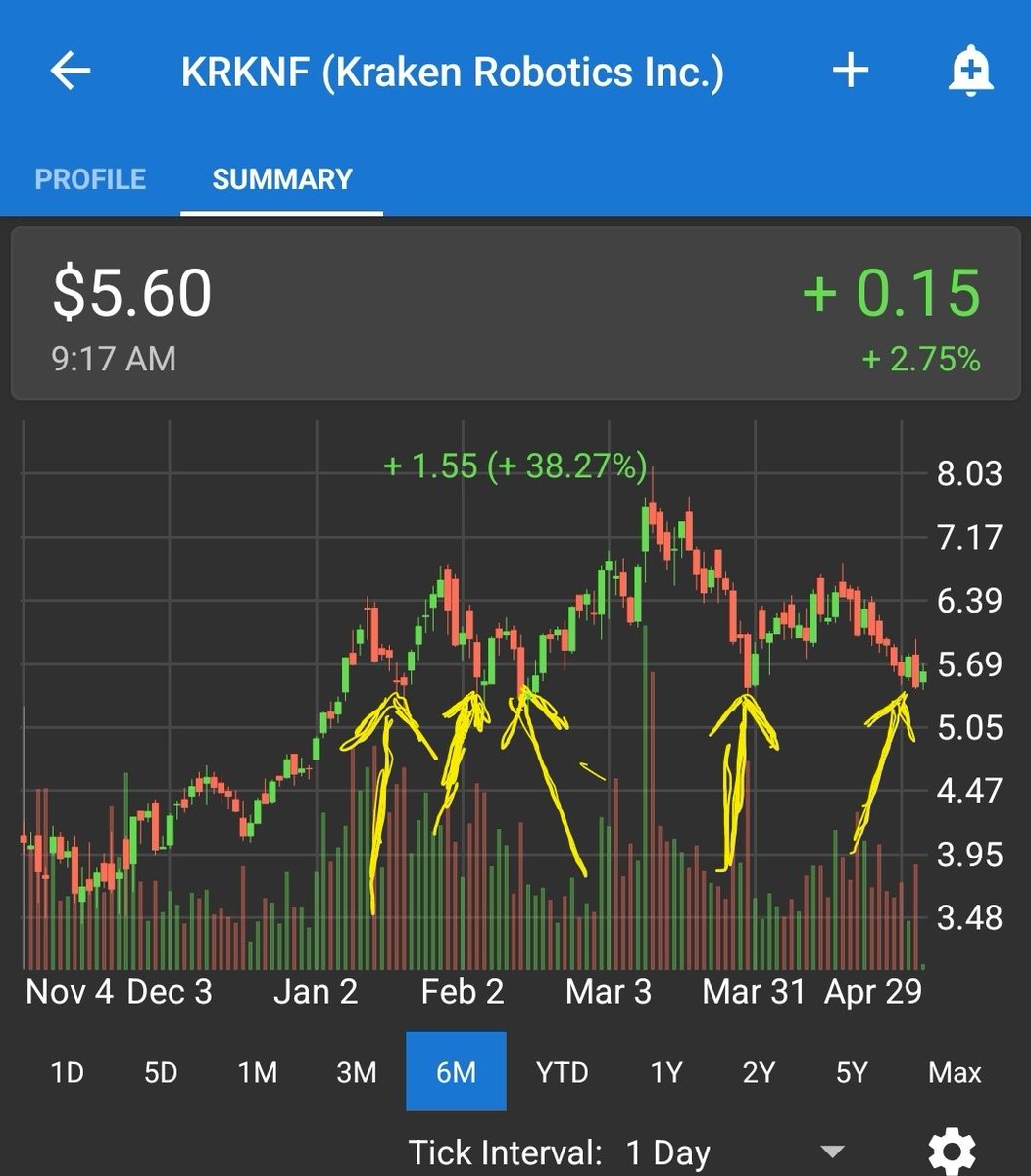Go back with the left arrow
1031x1176 pixels.
(71, 72)
